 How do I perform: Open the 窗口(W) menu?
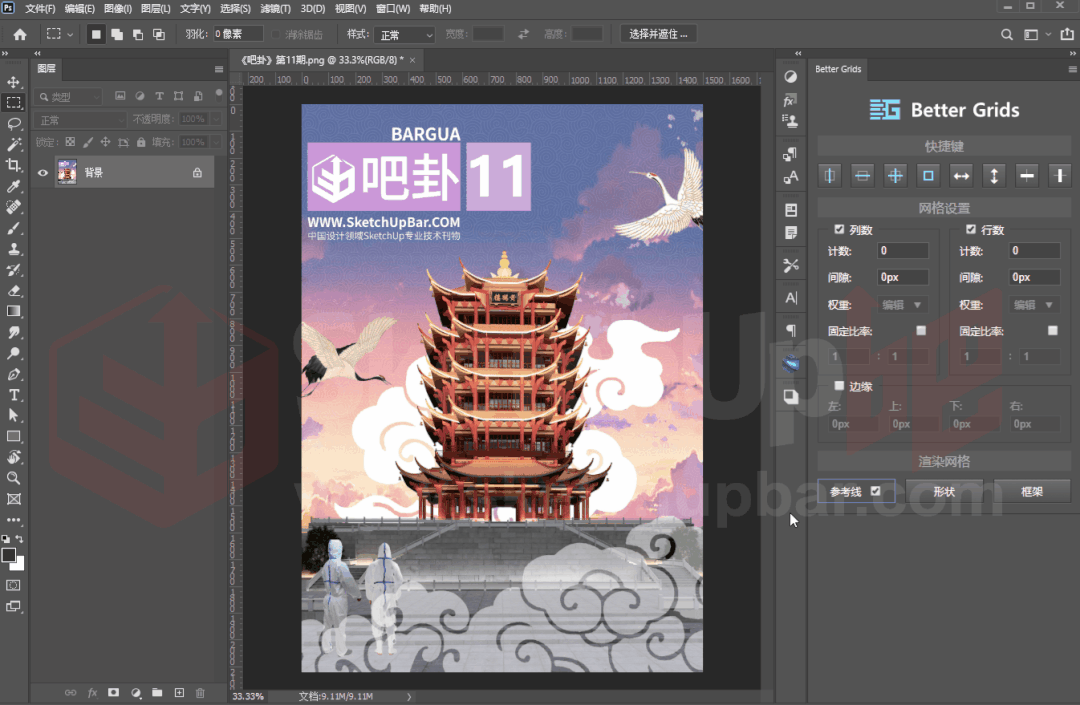pos(393,9)
